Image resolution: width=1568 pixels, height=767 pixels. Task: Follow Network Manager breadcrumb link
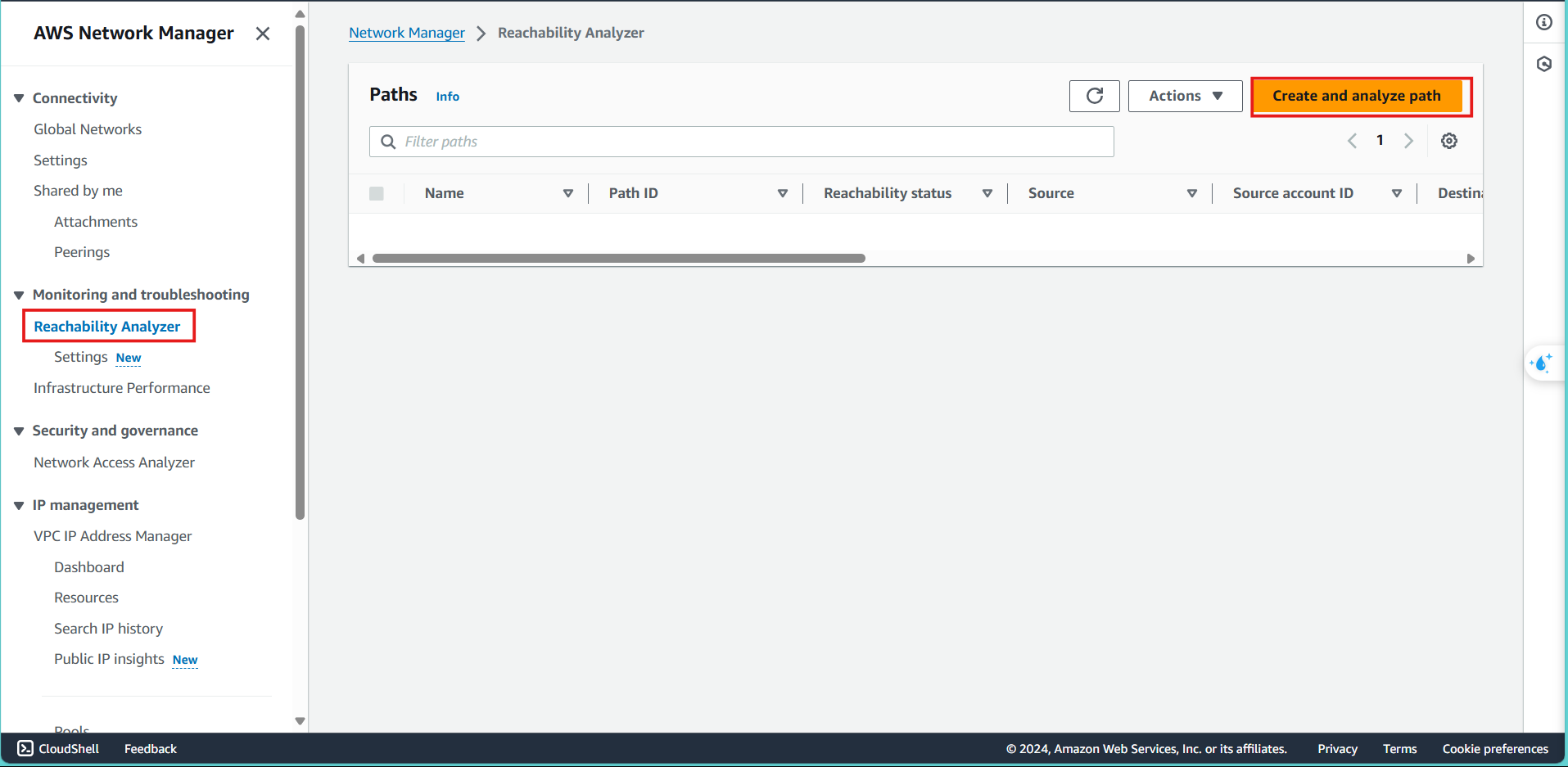point(407,33)
